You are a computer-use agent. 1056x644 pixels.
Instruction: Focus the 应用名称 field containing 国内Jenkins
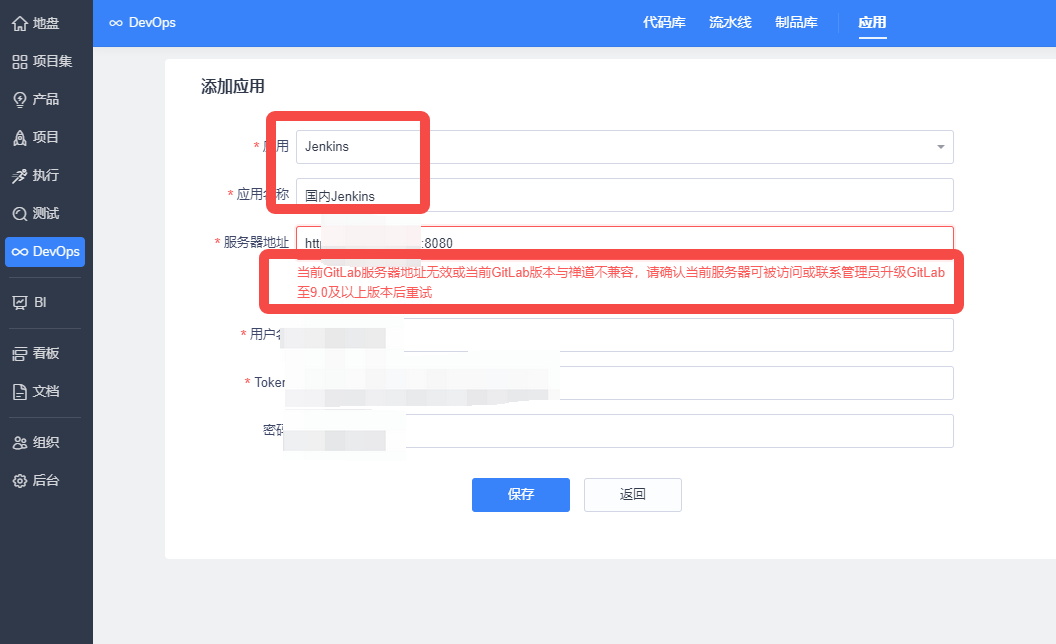625,195
